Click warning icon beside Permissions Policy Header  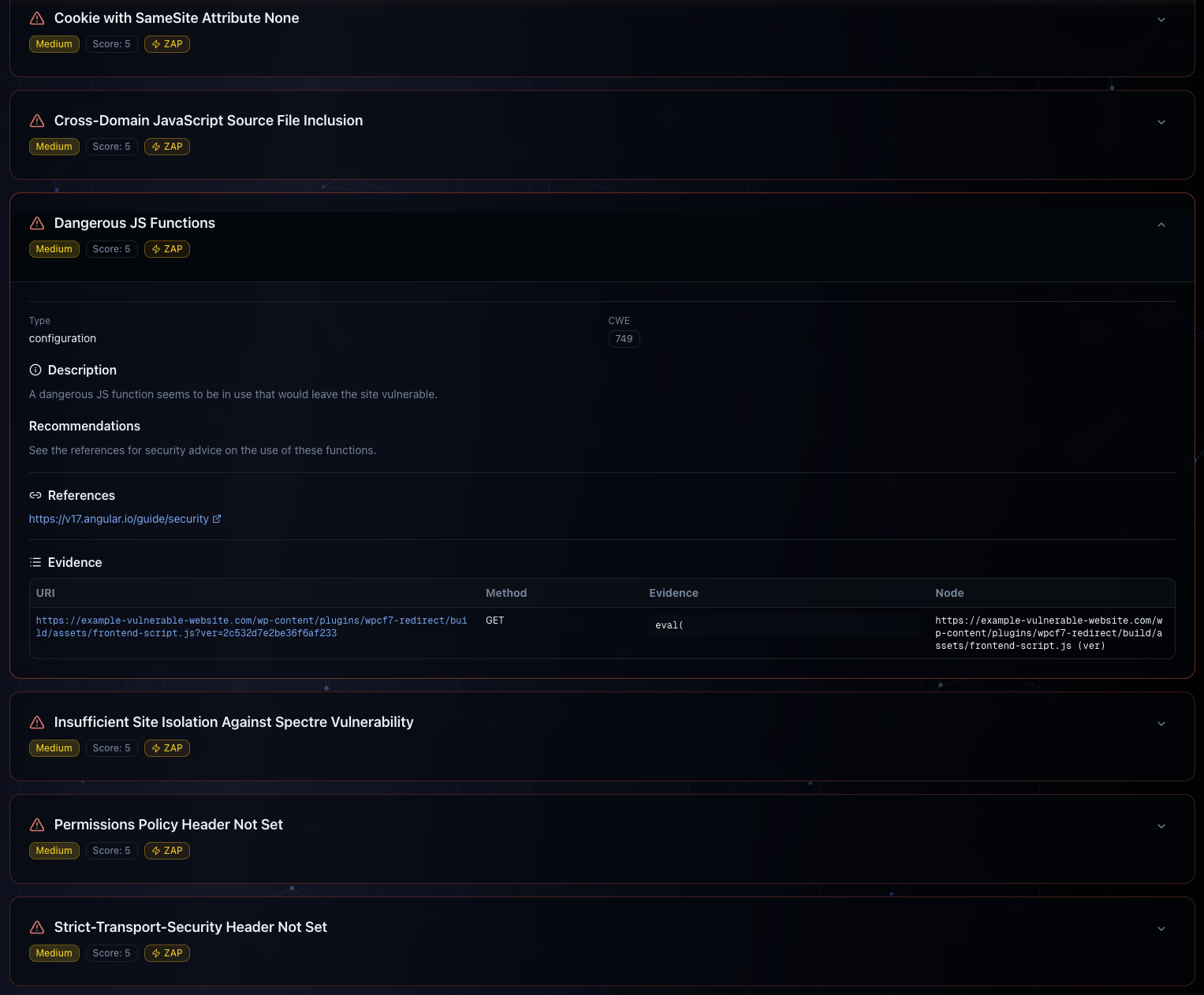click(x=37, y=825)
